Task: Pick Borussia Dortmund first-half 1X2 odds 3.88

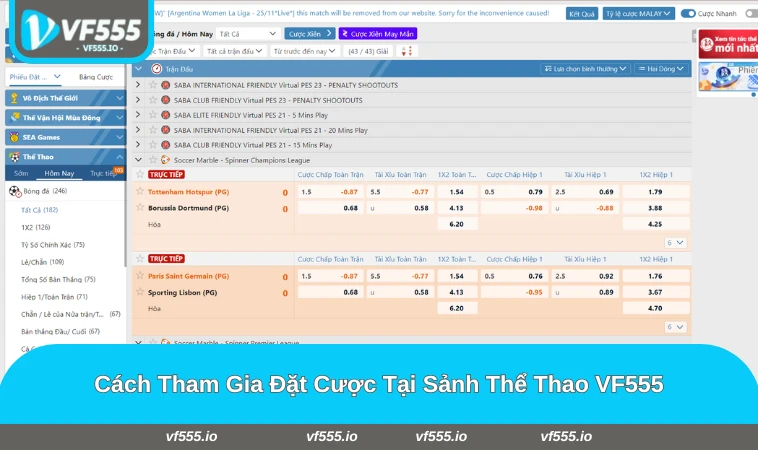Action: (656, 208)
